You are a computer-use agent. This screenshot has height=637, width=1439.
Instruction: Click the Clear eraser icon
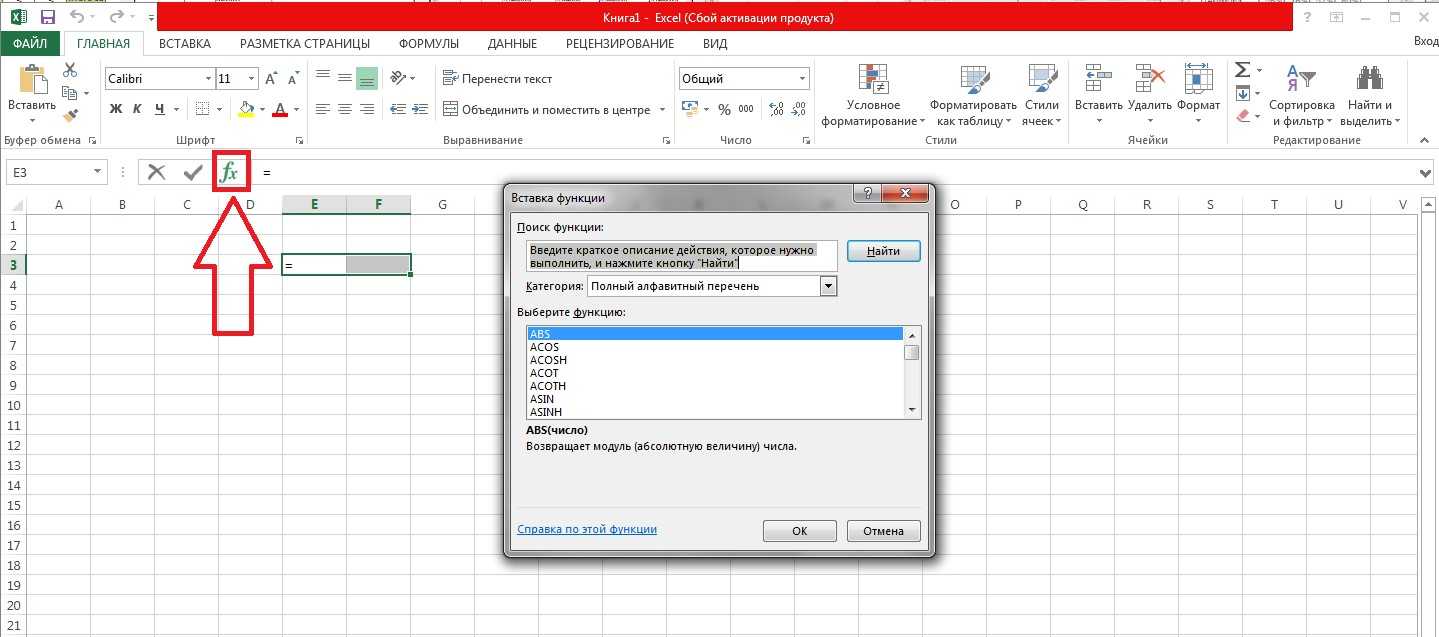(x=1242, y=116)
